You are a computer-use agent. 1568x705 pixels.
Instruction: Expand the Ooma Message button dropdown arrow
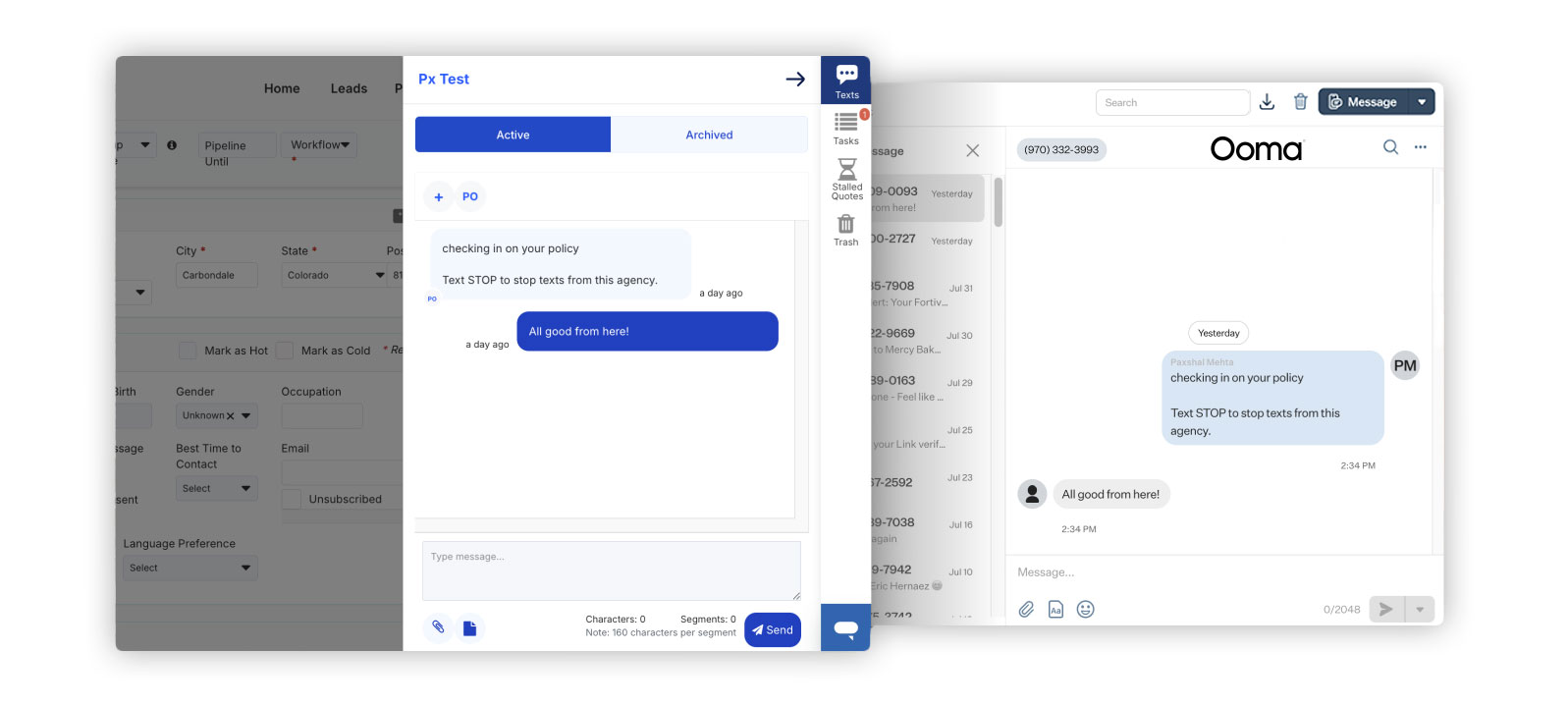click(x=1422, y=102)
